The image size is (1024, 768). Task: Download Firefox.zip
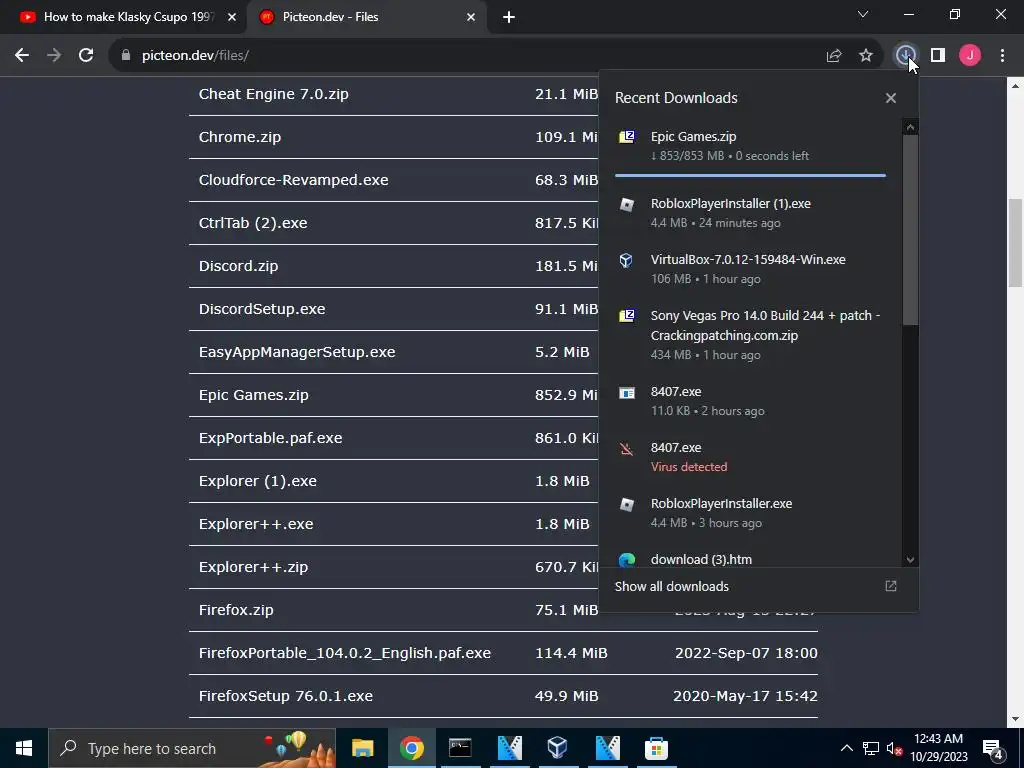(236, 610)
